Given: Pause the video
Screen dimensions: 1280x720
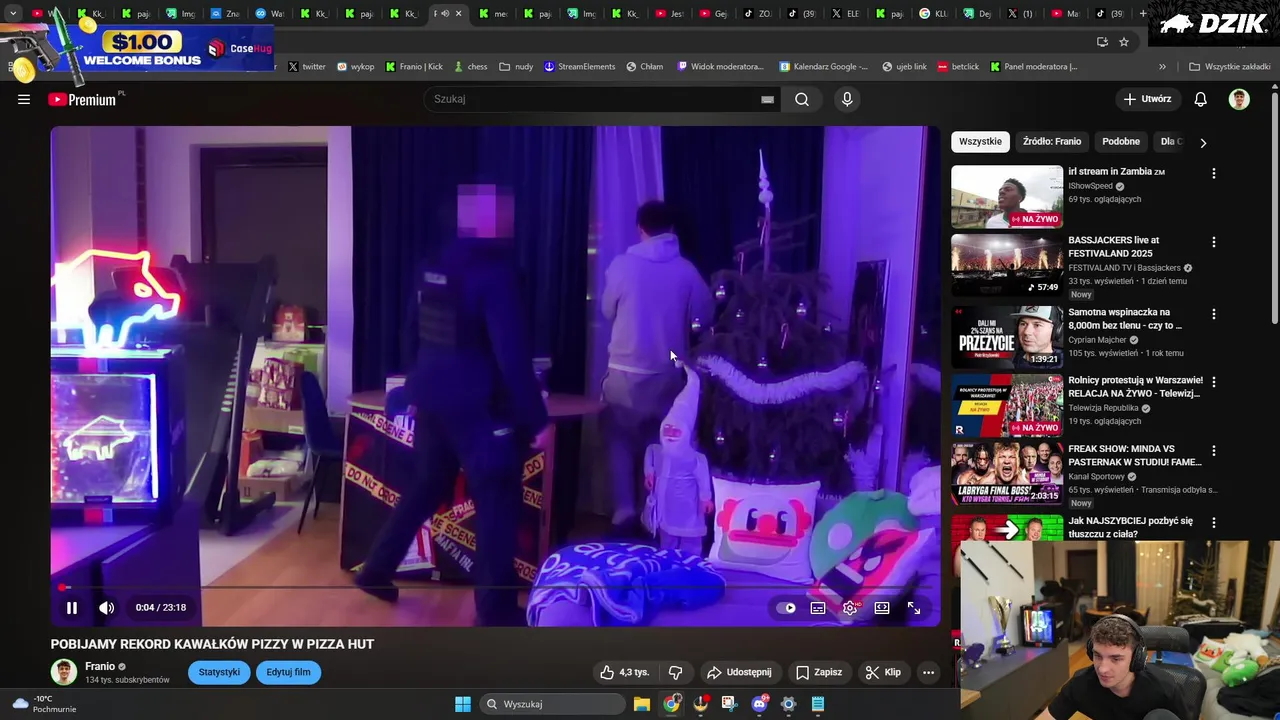Looking at the screenshot, I should 72,608.
